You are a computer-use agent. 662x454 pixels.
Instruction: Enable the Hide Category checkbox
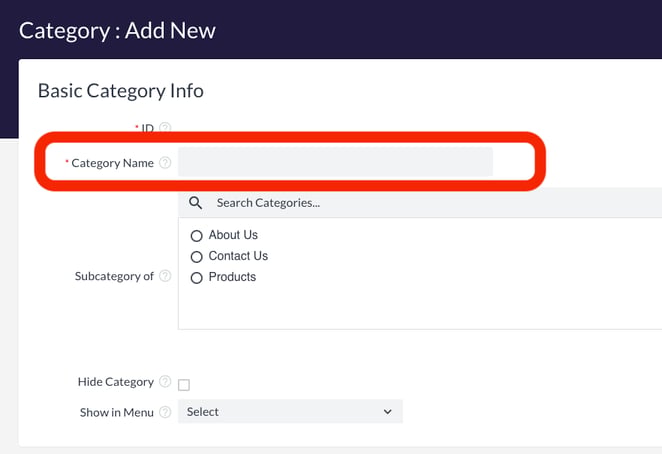click(x=184, y=384)
